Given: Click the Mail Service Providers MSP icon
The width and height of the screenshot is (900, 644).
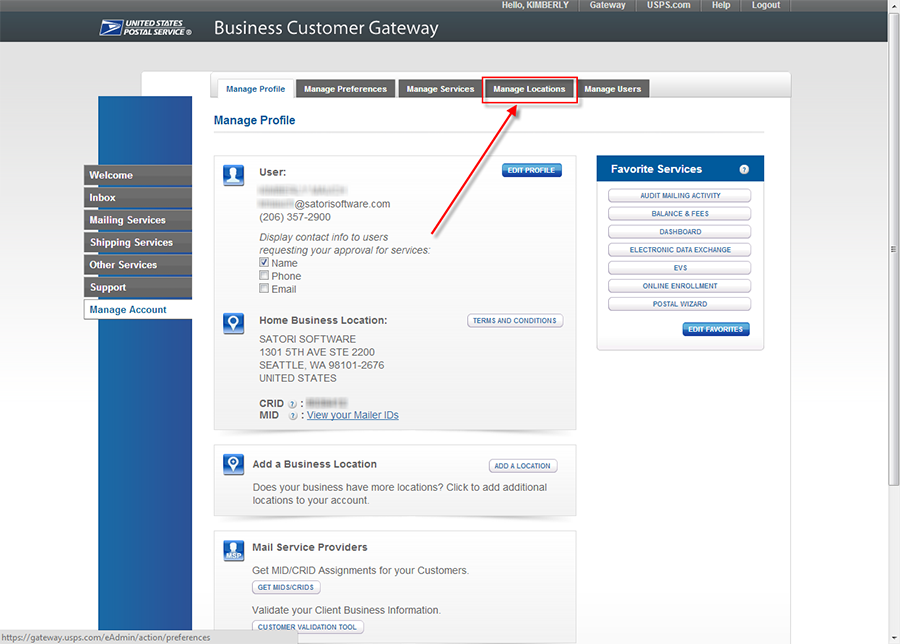Looking at the screenshot, I should coord(233,549).
